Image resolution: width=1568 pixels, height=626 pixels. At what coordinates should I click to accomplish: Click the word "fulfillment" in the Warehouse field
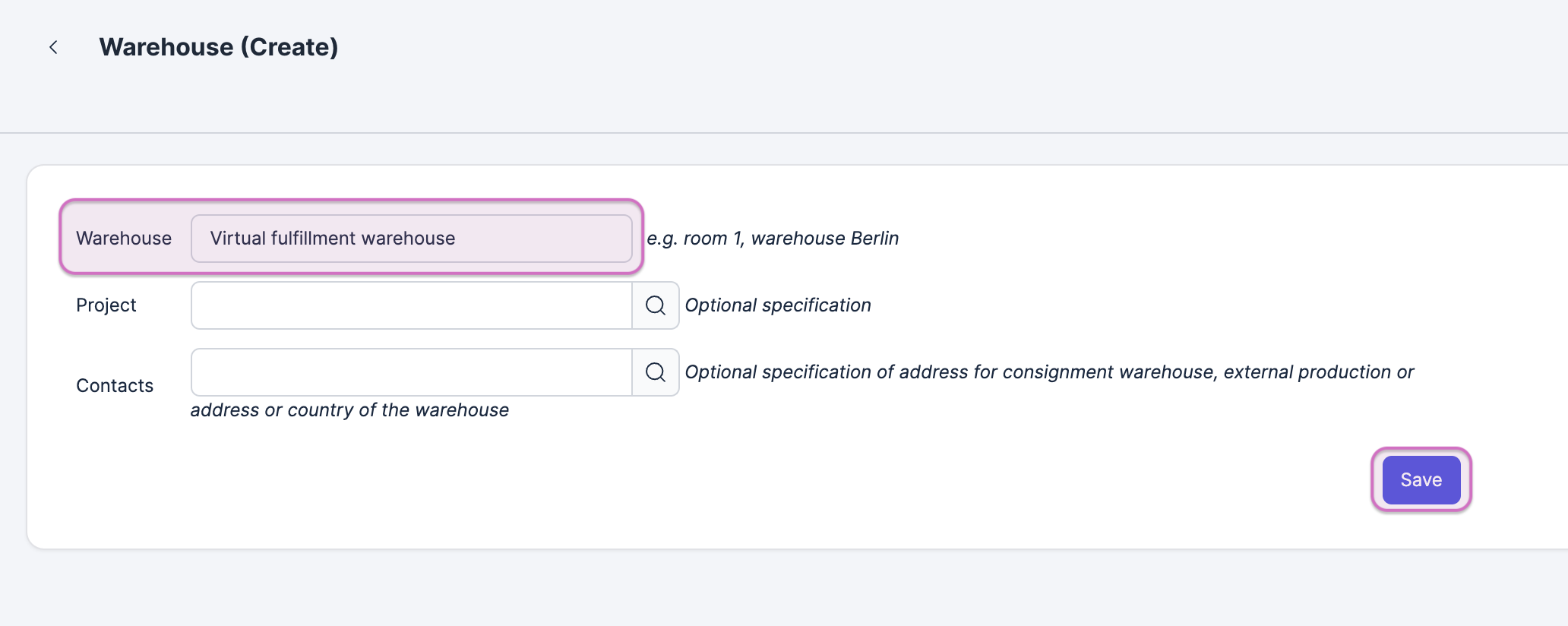314,239
